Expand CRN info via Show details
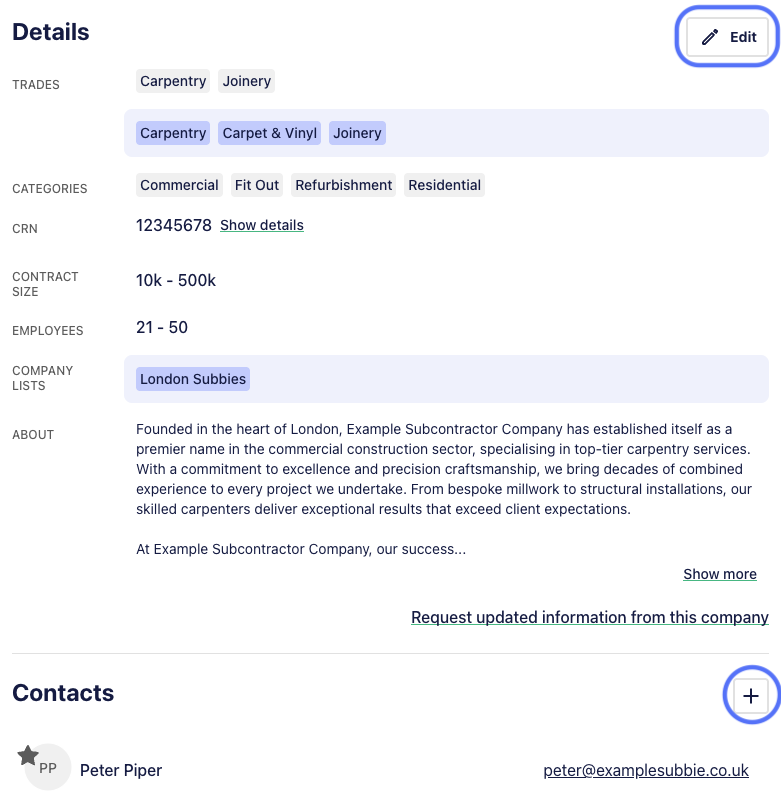 point(262,225)
